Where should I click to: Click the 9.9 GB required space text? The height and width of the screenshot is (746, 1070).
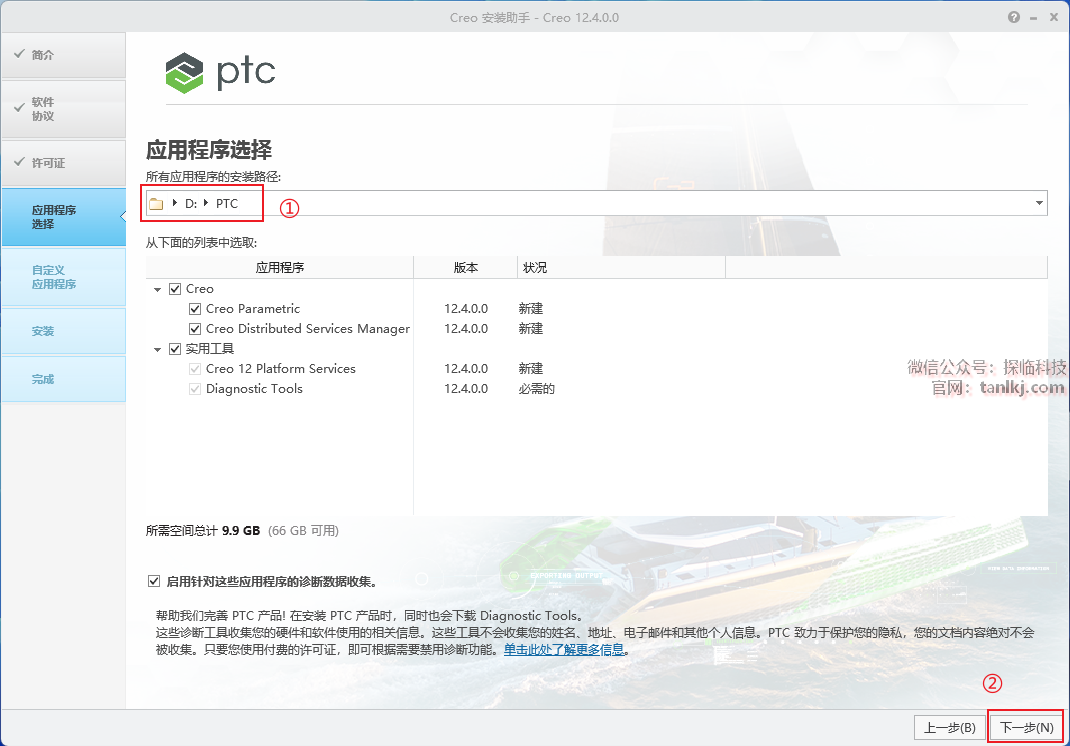pos(241,531)
